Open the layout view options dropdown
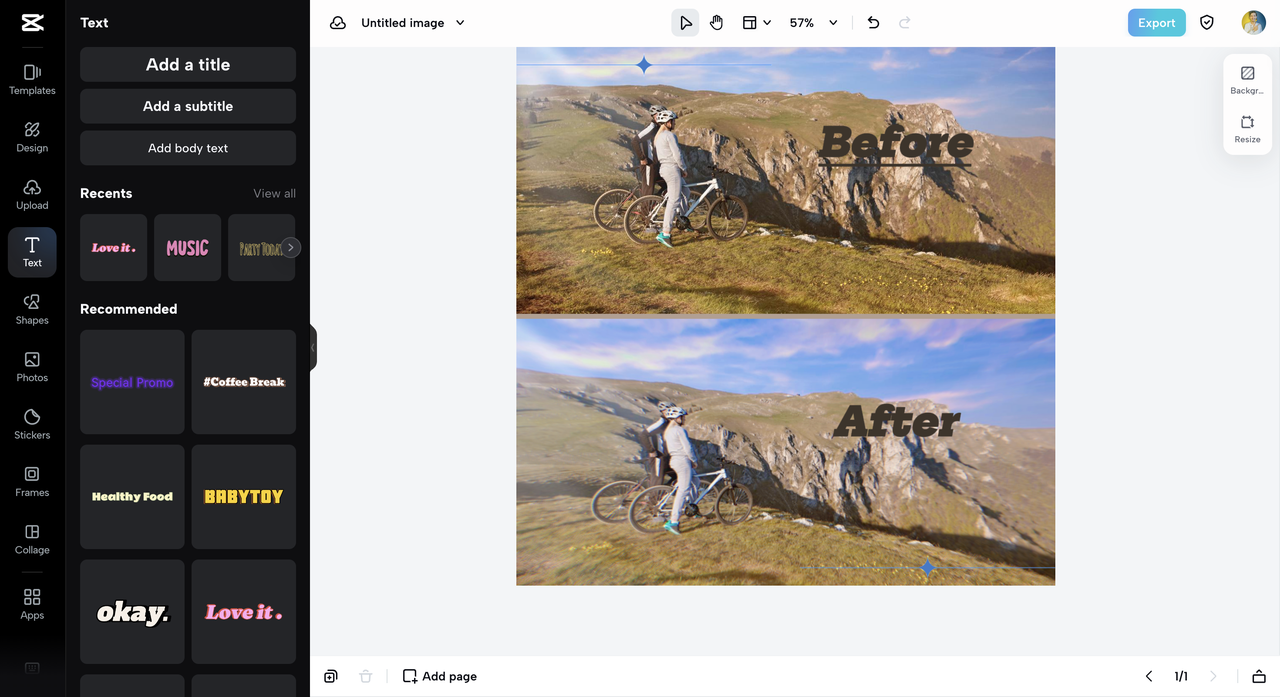Viewport: 1280px width, 697px height. 757,23
